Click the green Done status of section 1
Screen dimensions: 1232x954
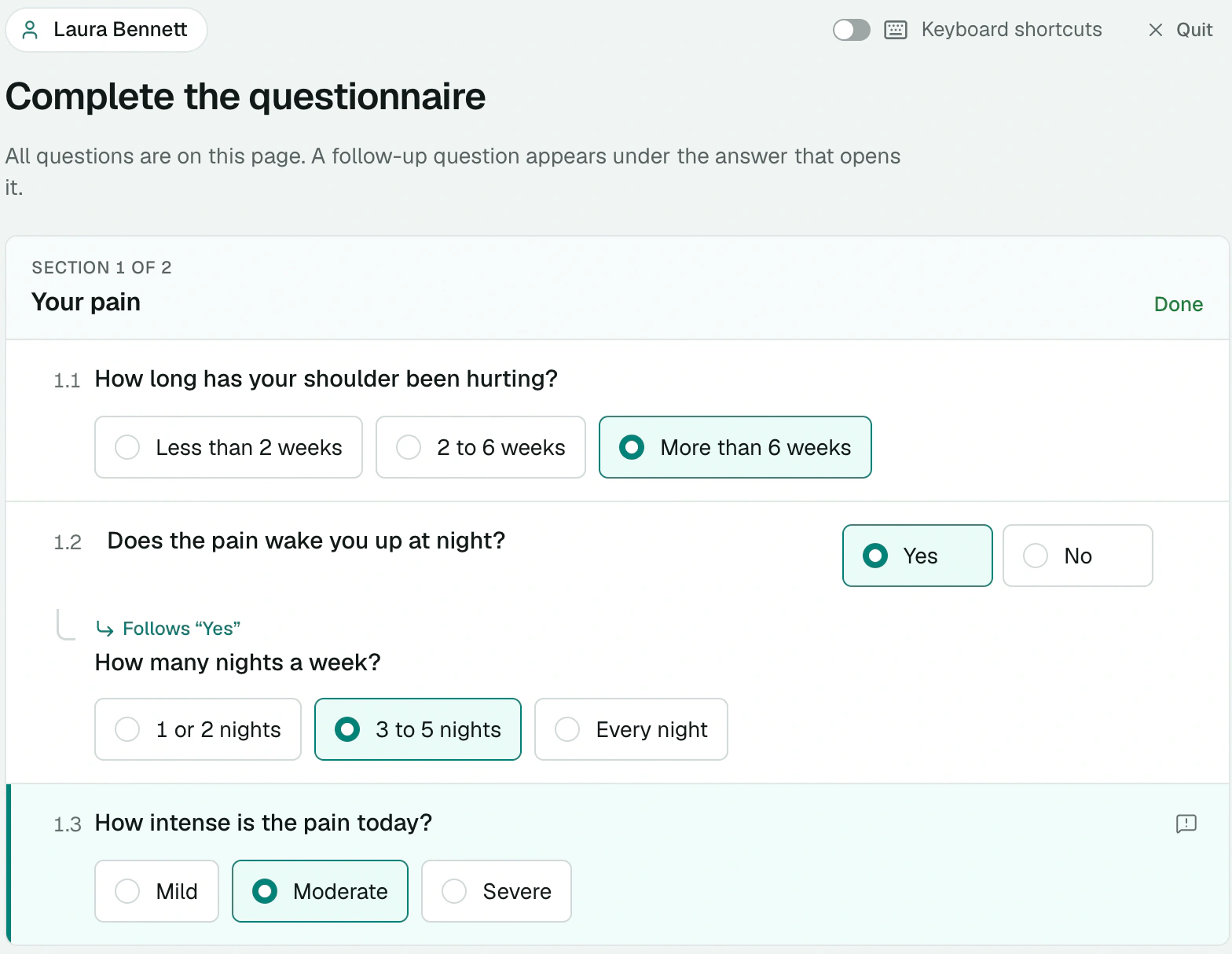coord(1179,304)
